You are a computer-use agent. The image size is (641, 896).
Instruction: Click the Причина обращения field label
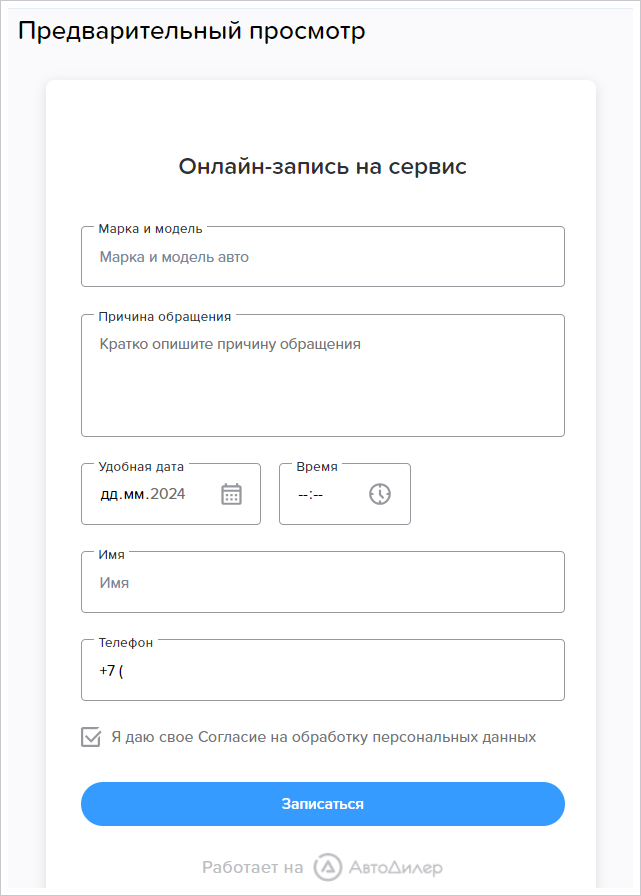165,317
